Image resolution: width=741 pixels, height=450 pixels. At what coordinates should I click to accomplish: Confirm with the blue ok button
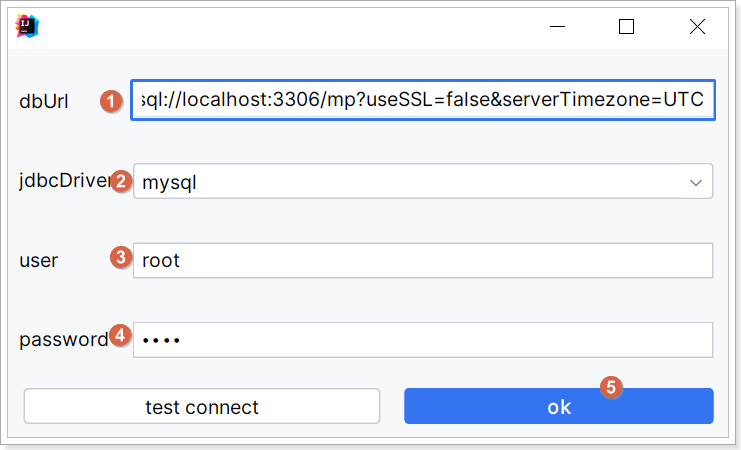point(559,406)
